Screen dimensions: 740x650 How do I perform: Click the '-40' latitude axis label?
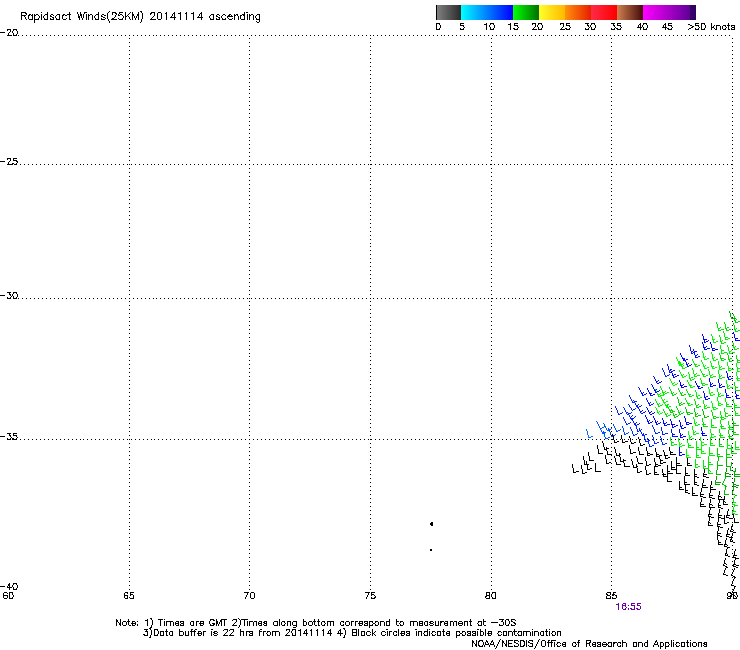point(9,586)
